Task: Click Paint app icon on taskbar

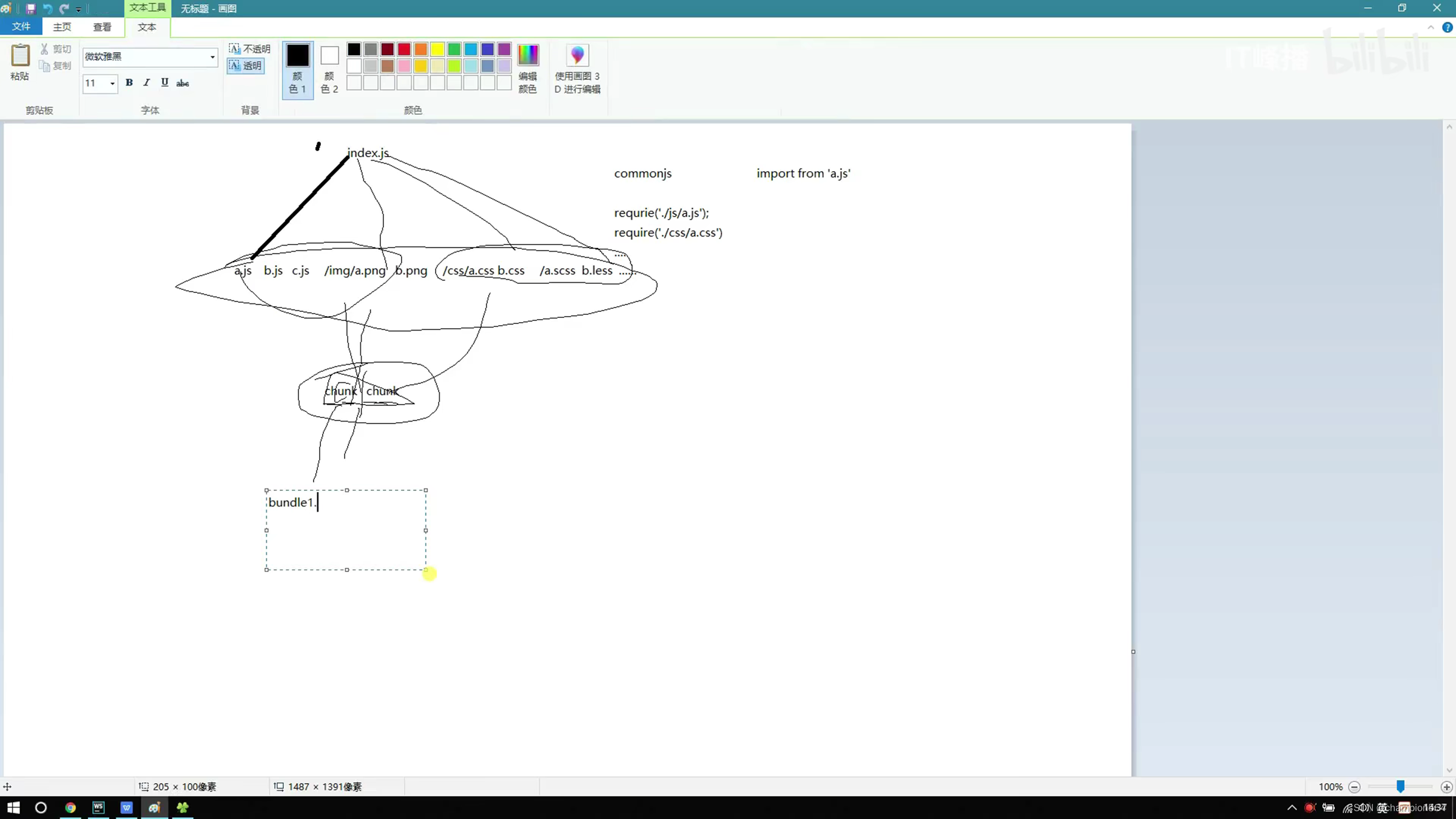Action: tap(154, 807)
